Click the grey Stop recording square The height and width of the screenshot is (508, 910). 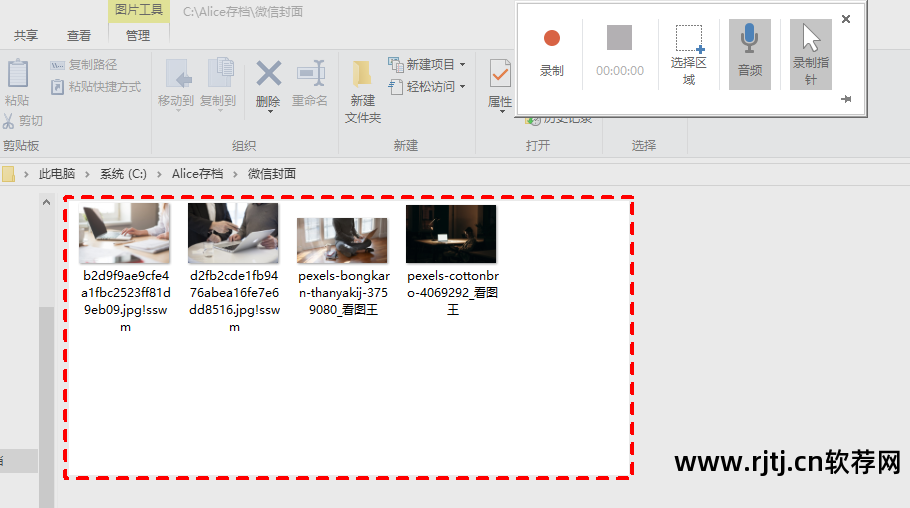619,38
